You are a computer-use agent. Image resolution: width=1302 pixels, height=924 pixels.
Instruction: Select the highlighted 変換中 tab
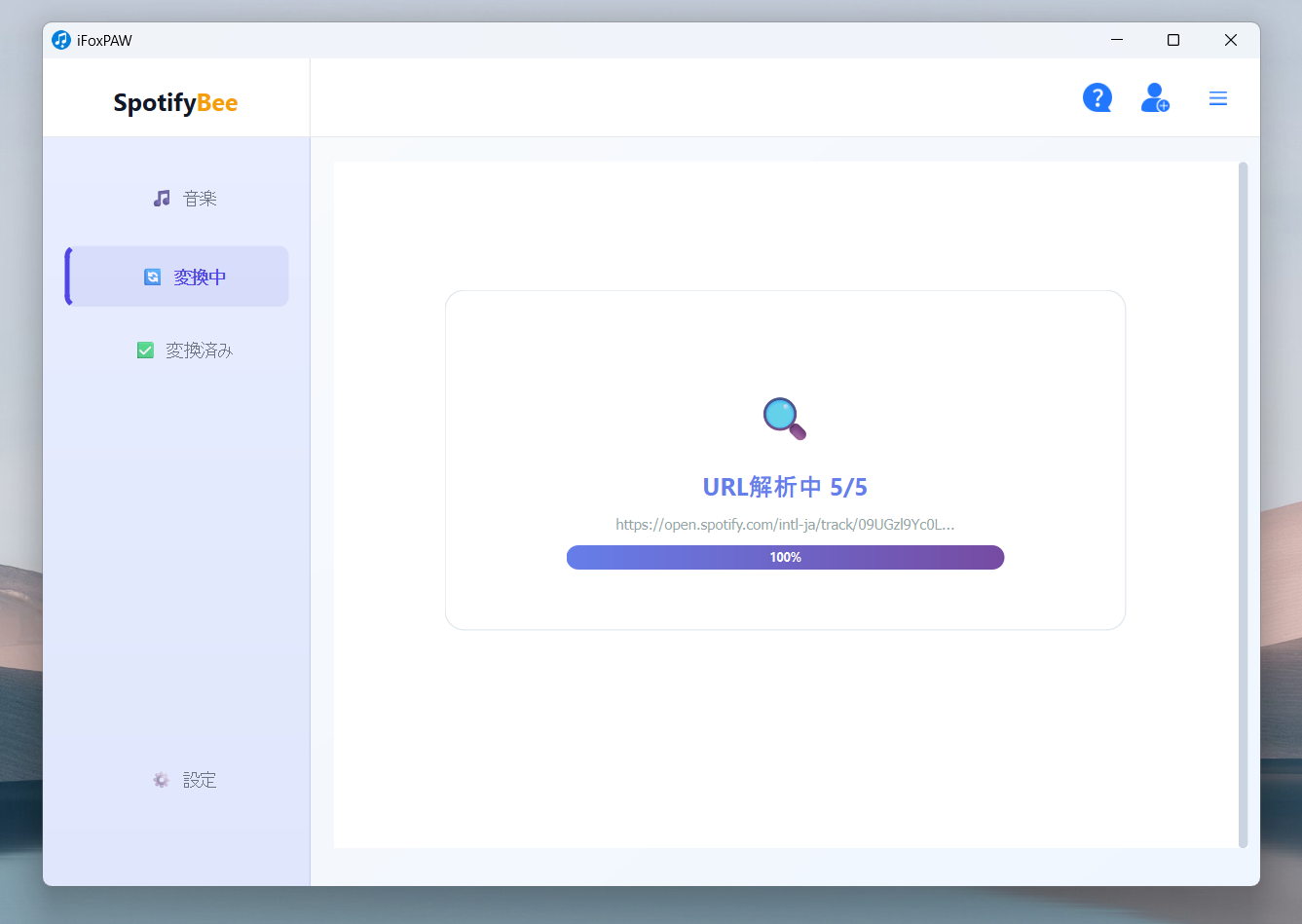[199, 277]
